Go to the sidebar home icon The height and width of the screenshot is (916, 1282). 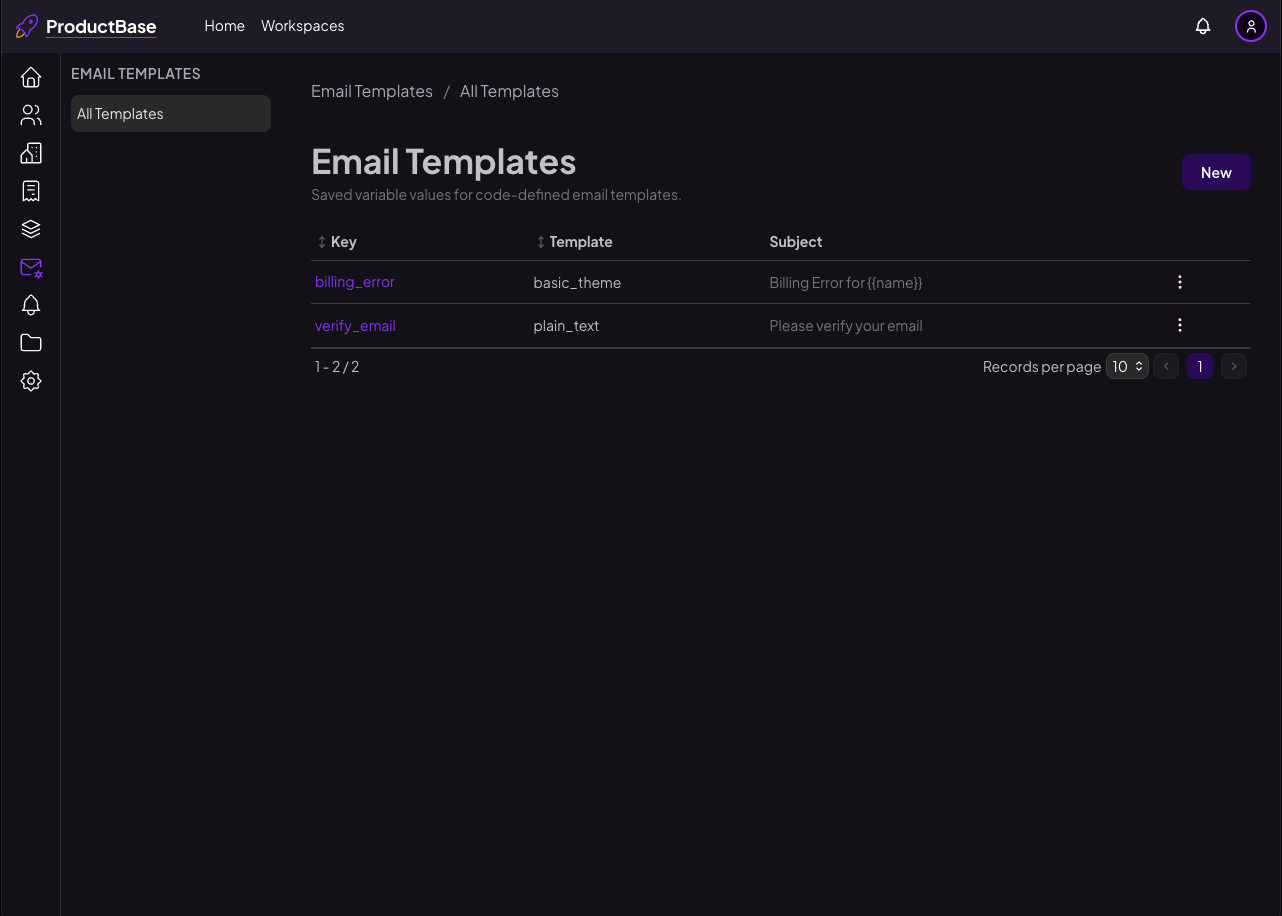[31, 77]
